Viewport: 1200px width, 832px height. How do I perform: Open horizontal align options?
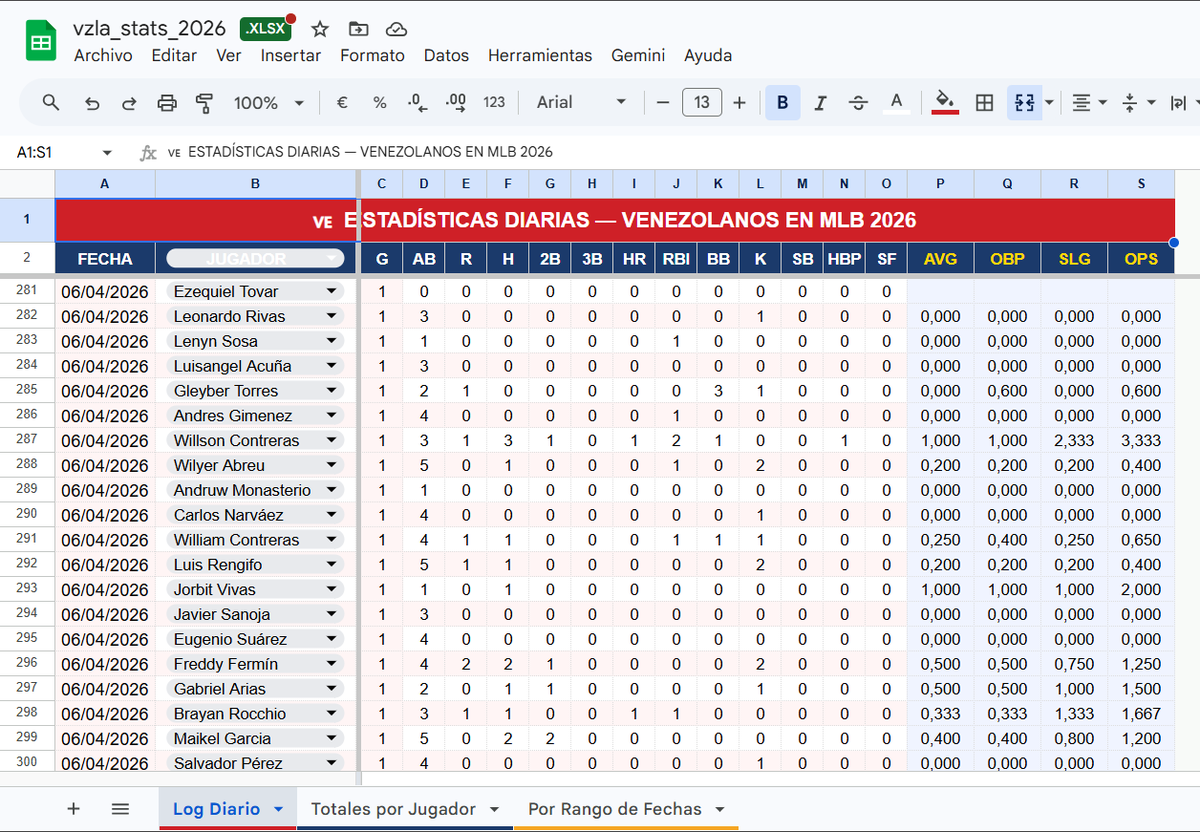[1089, 102]
